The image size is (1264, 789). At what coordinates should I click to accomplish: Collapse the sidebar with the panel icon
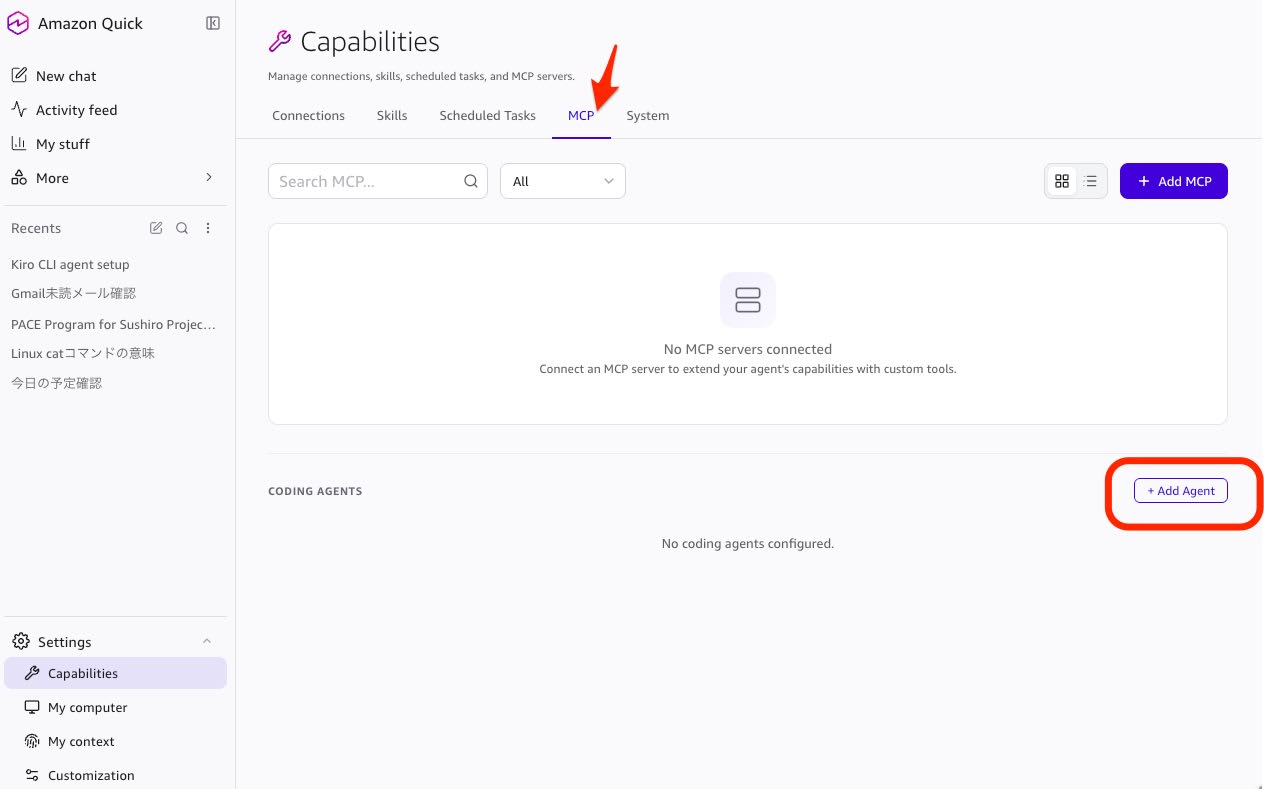(x=213, y=23)
